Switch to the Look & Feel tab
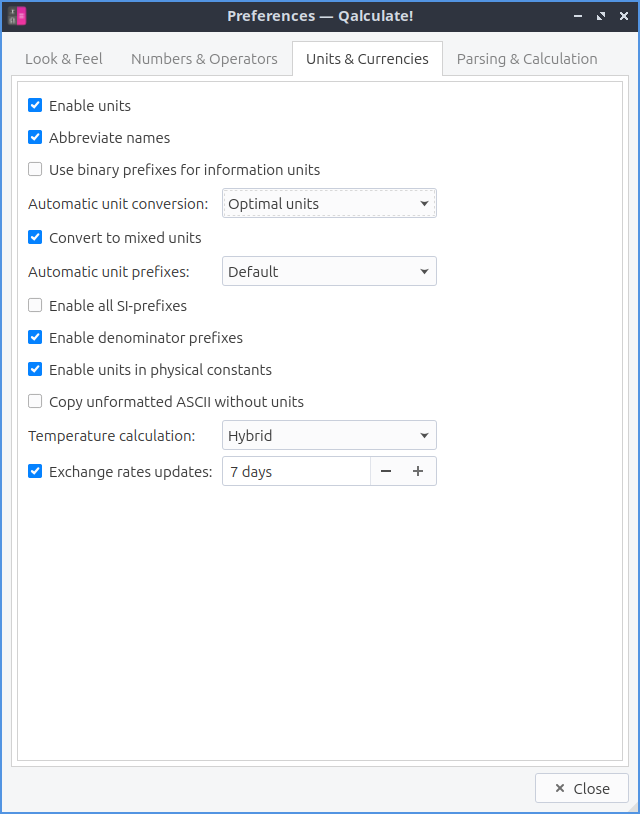 pyautogui.click(x=64, y=59)
